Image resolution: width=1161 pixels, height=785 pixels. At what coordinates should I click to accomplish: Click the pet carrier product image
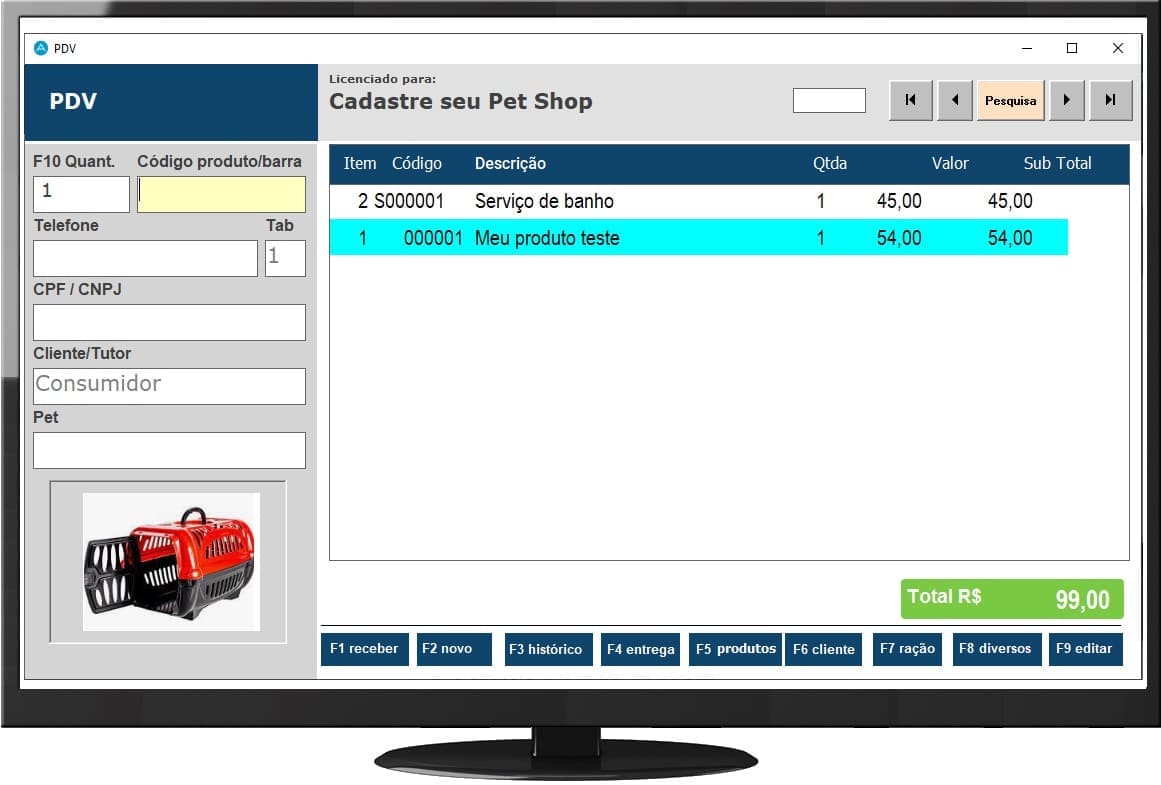click(169, 561)
